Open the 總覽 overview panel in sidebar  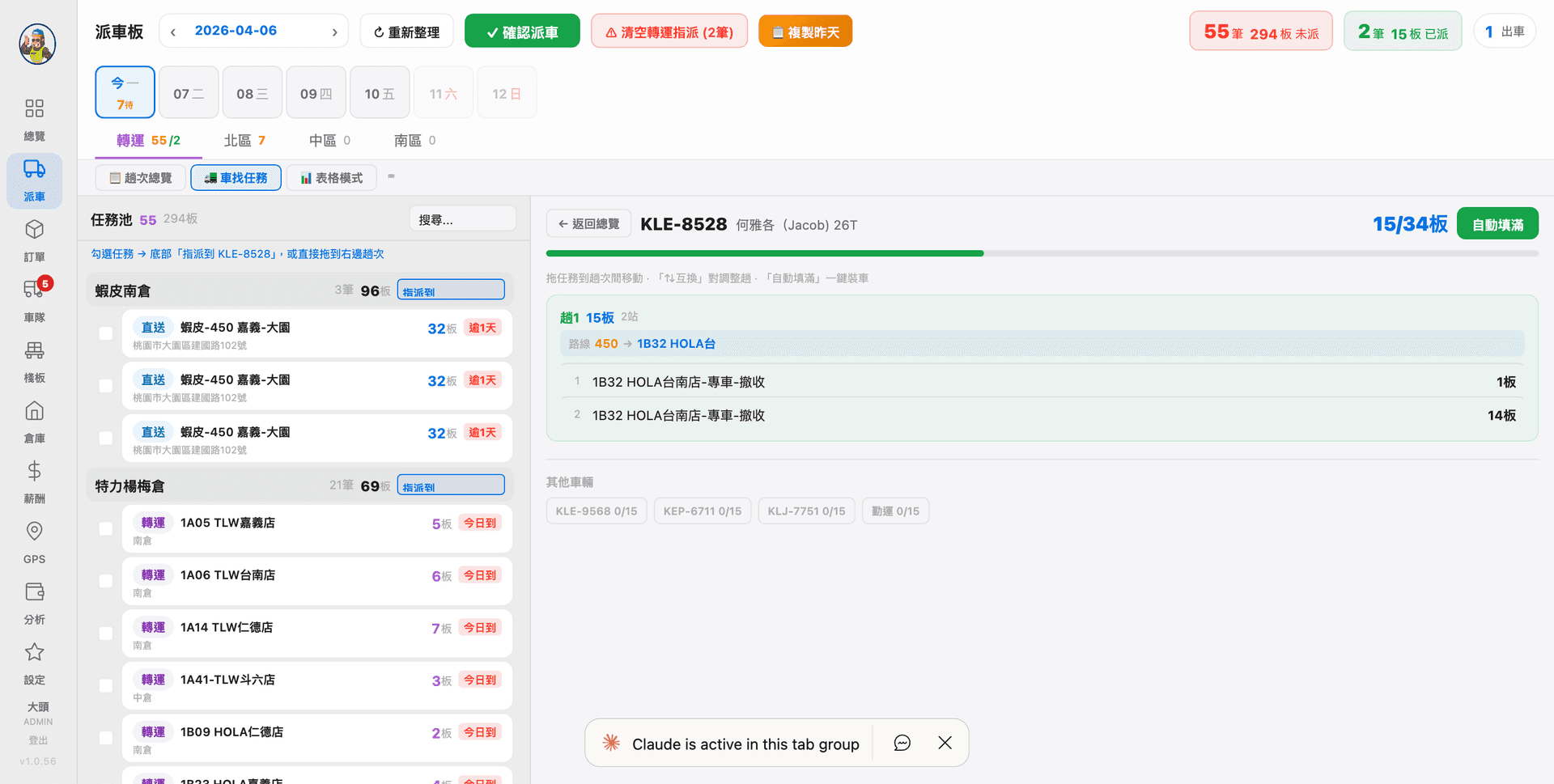pos(34,119)
